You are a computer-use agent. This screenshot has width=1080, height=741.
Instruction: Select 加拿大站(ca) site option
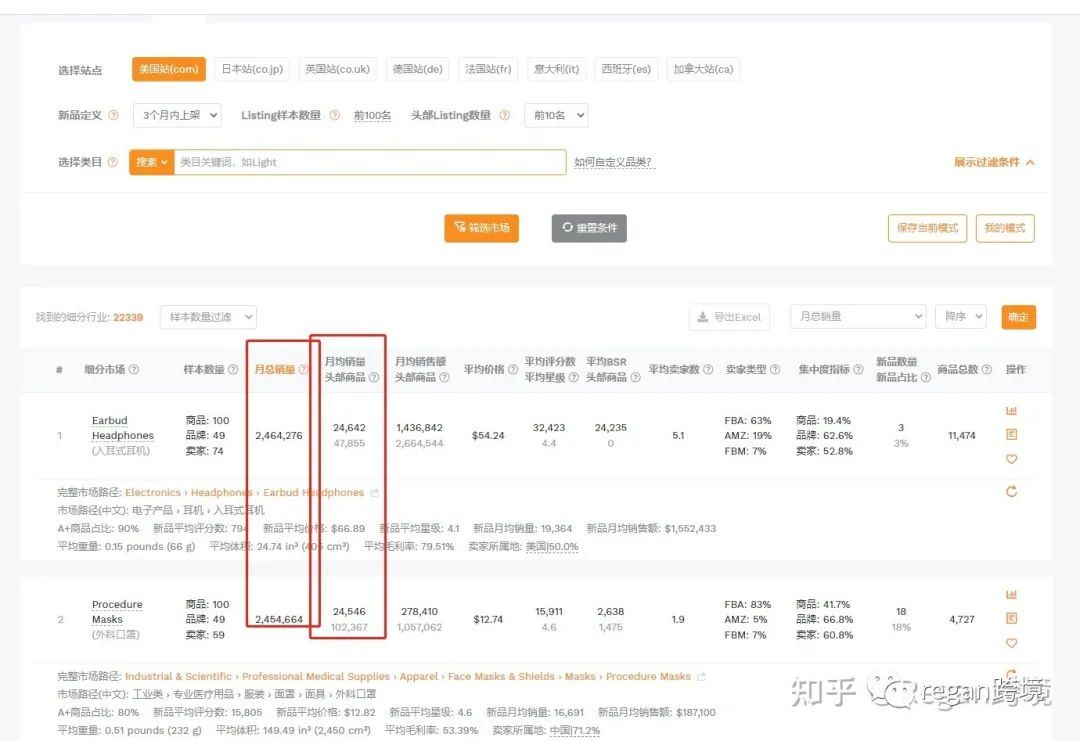pyautogui.click(x=703, y=69)
